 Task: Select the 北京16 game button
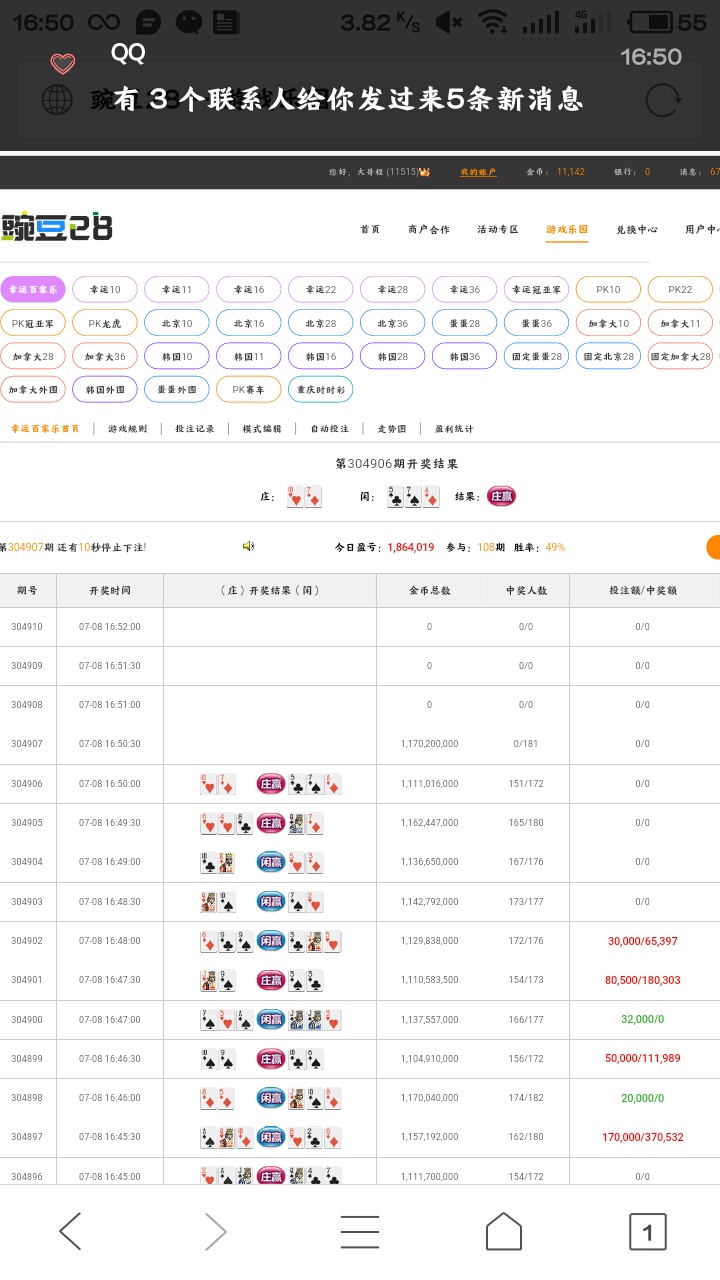(249, 323)
